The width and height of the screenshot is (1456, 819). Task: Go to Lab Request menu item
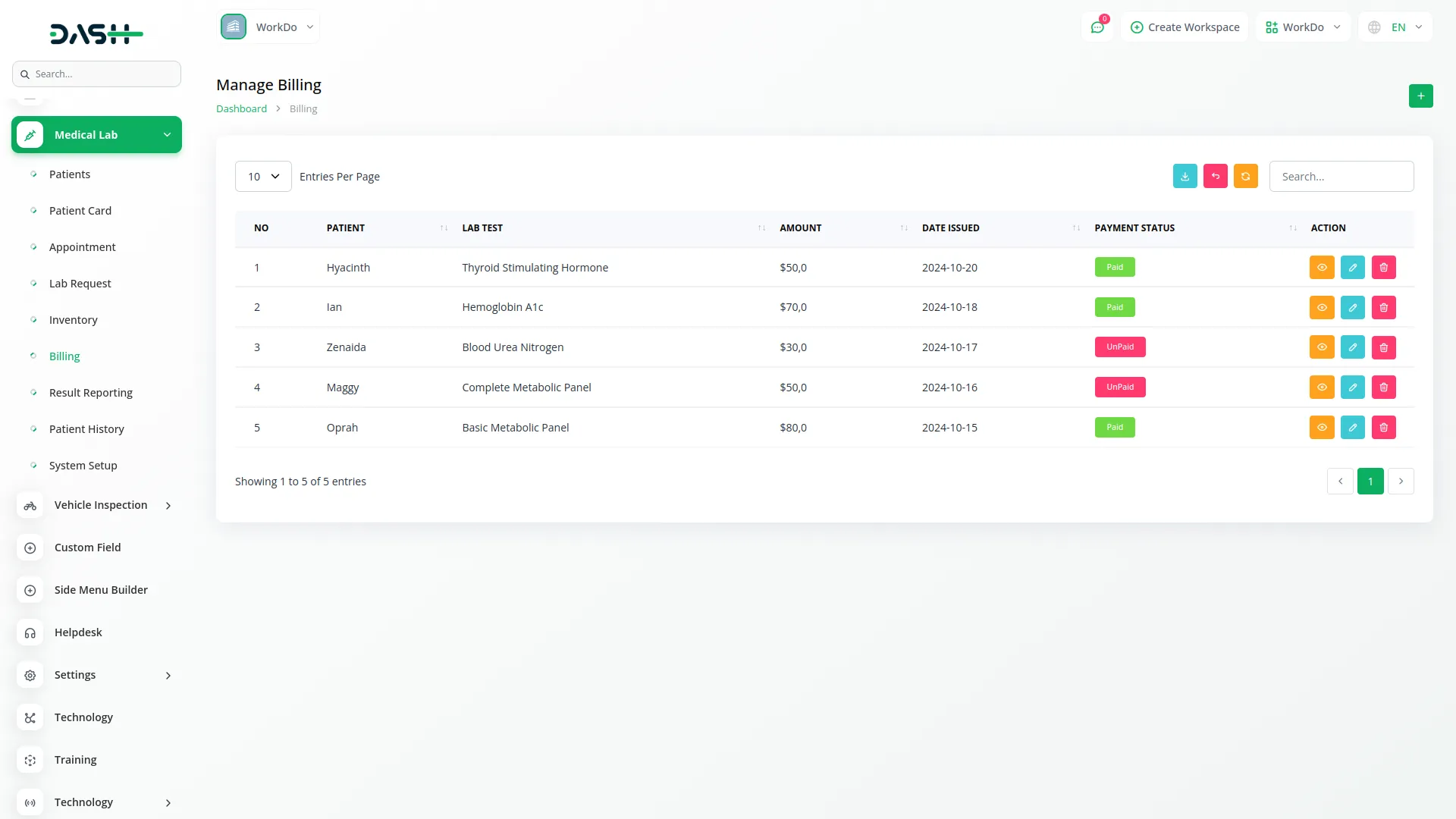pyautogui.click(x=80, y=284)
